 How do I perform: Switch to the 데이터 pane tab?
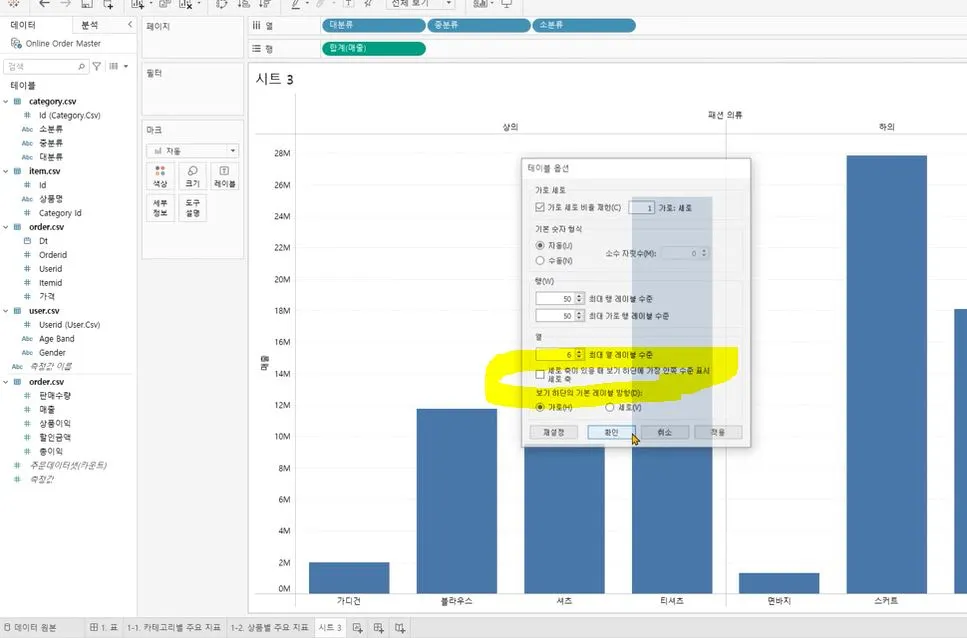[x=23, y=25]
